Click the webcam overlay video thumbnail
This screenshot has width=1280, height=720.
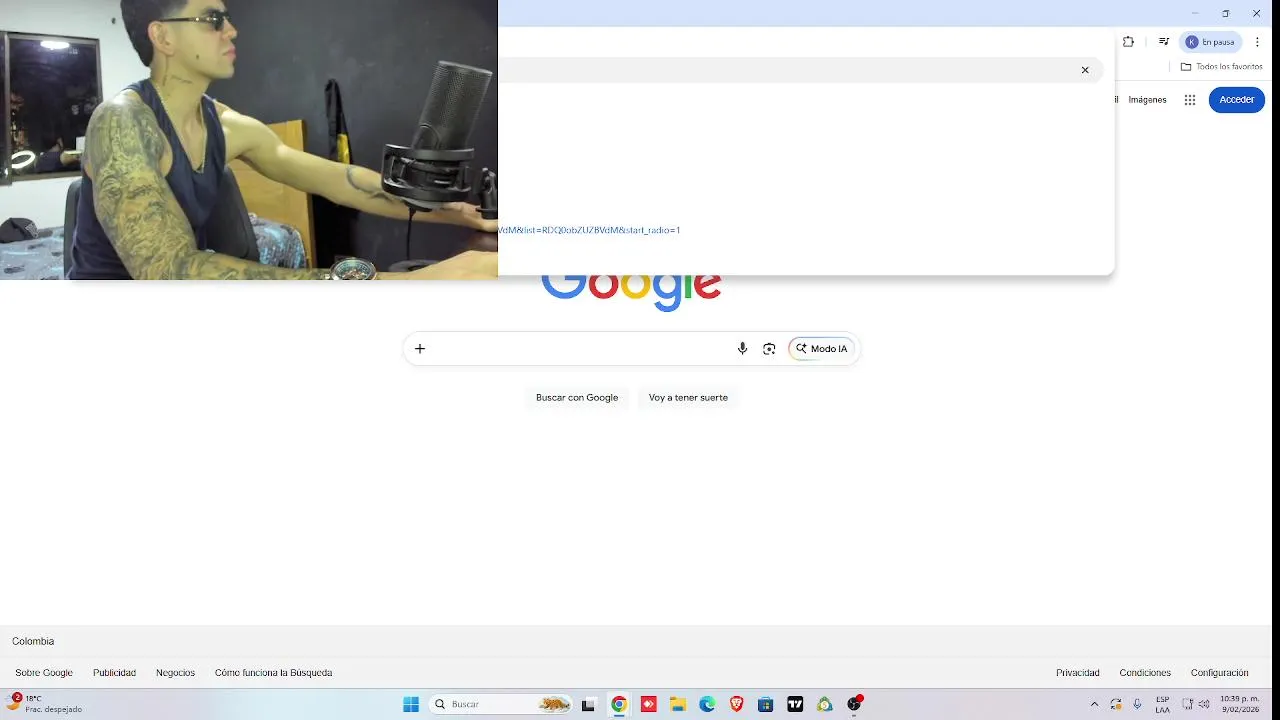pyautogui.click(x=249, y=139)
